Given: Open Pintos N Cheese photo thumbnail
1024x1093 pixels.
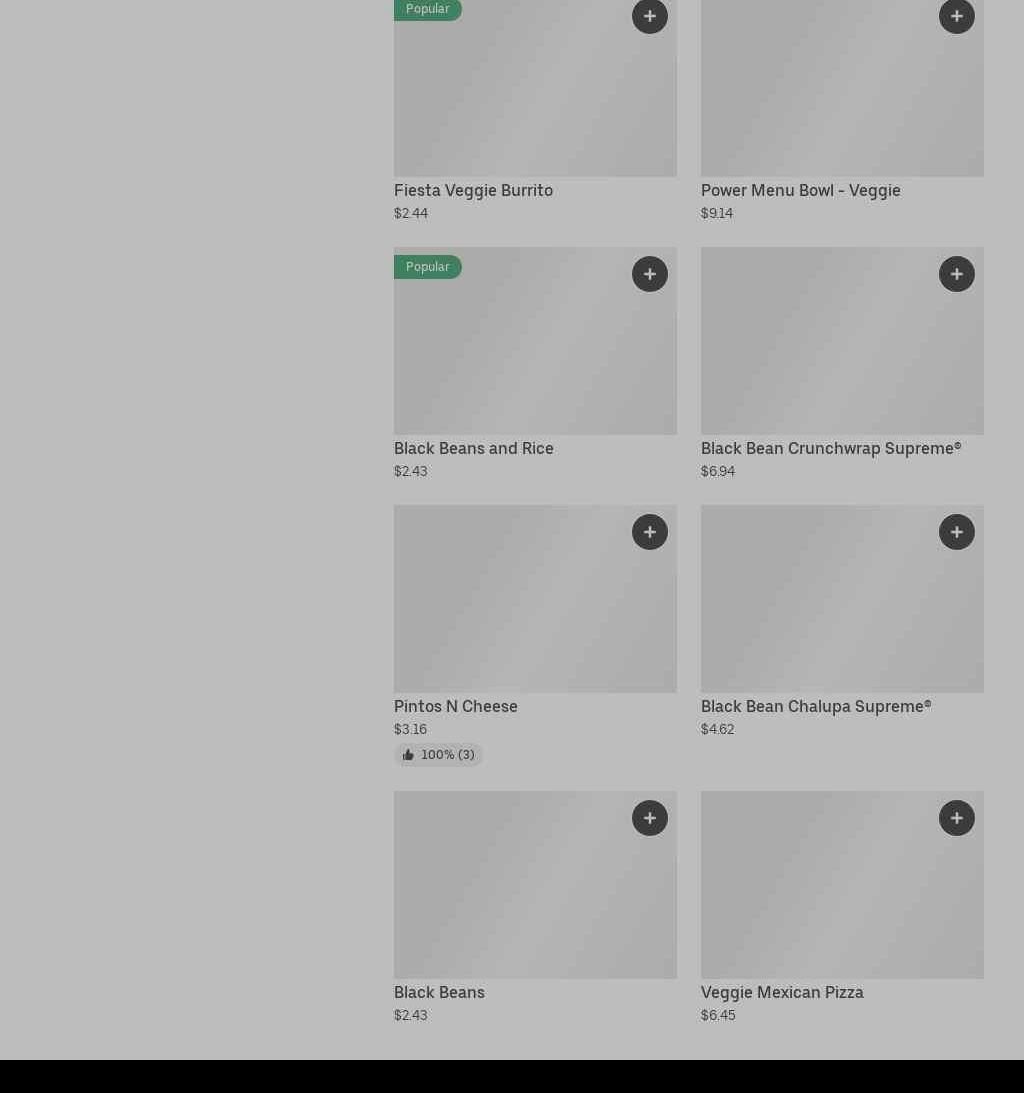Looking at the screenshot, I should [535, 608].
